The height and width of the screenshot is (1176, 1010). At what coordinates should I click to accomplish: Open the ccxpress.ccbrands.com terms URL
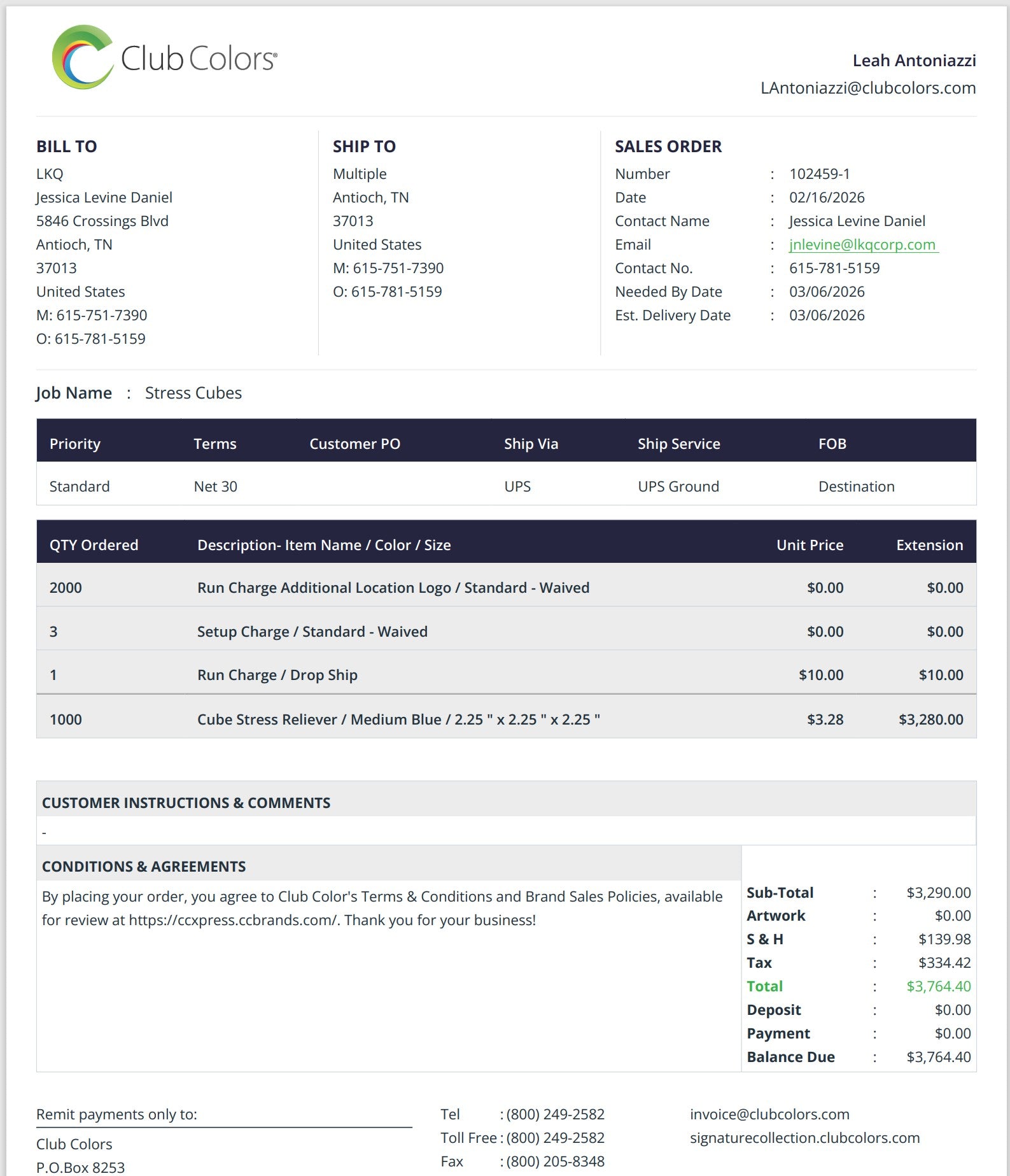tap(232, 920)
